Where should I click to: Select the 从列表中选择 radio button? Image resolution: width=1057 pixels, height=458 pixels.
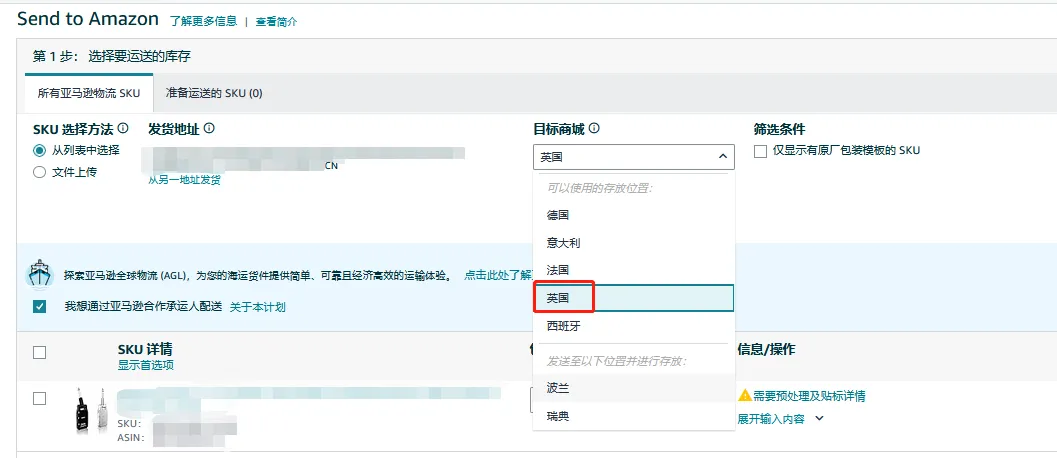pyautogui.click(x=40, y=150)
